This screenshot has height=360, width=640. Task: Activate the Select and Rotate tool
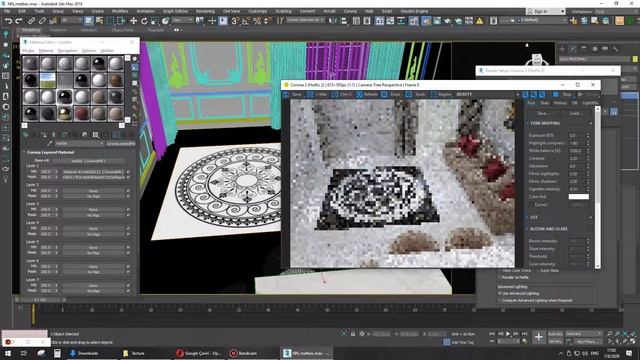coord(144,21)
